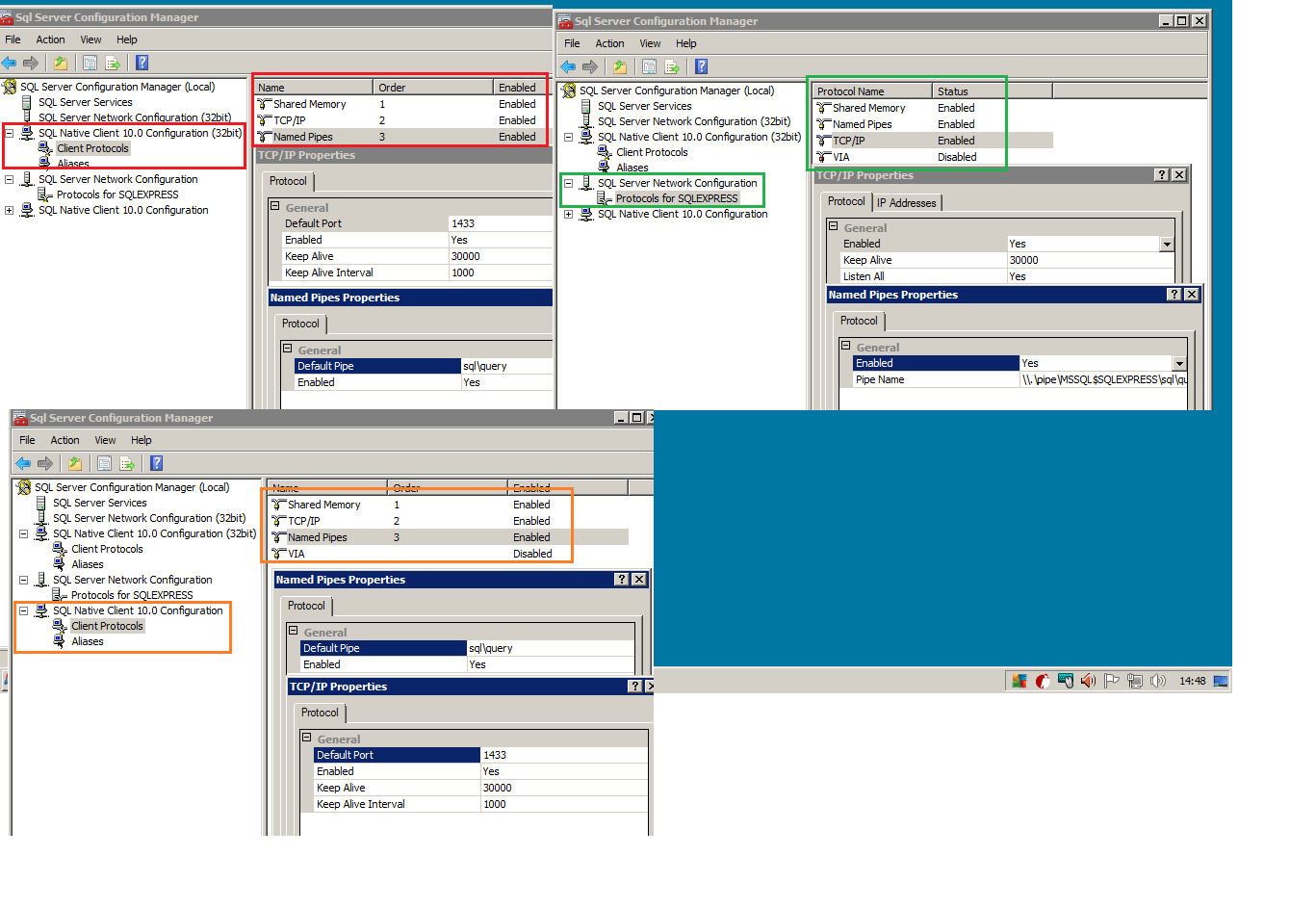Click the Forward arrow in the bottom window toolbar
1316x908 pixels.
point(45,463)
